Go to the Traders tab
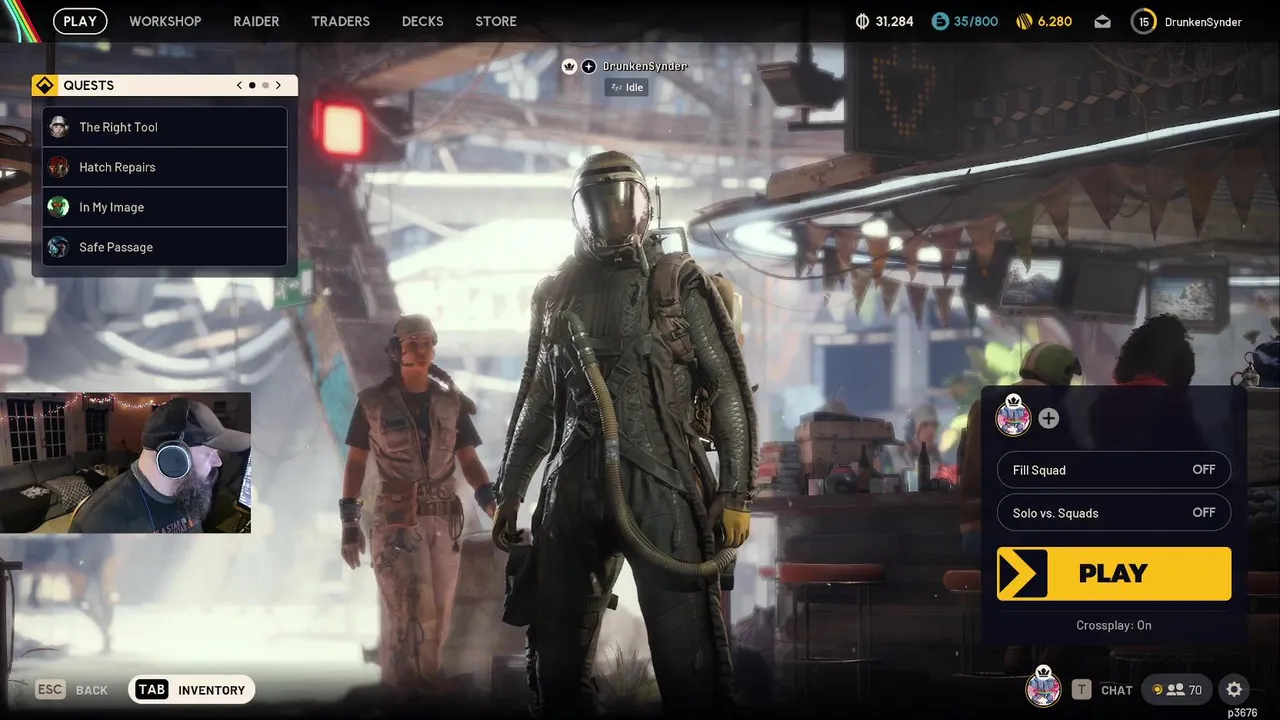The image size is (1280, 720). click(x=340, y=21)
